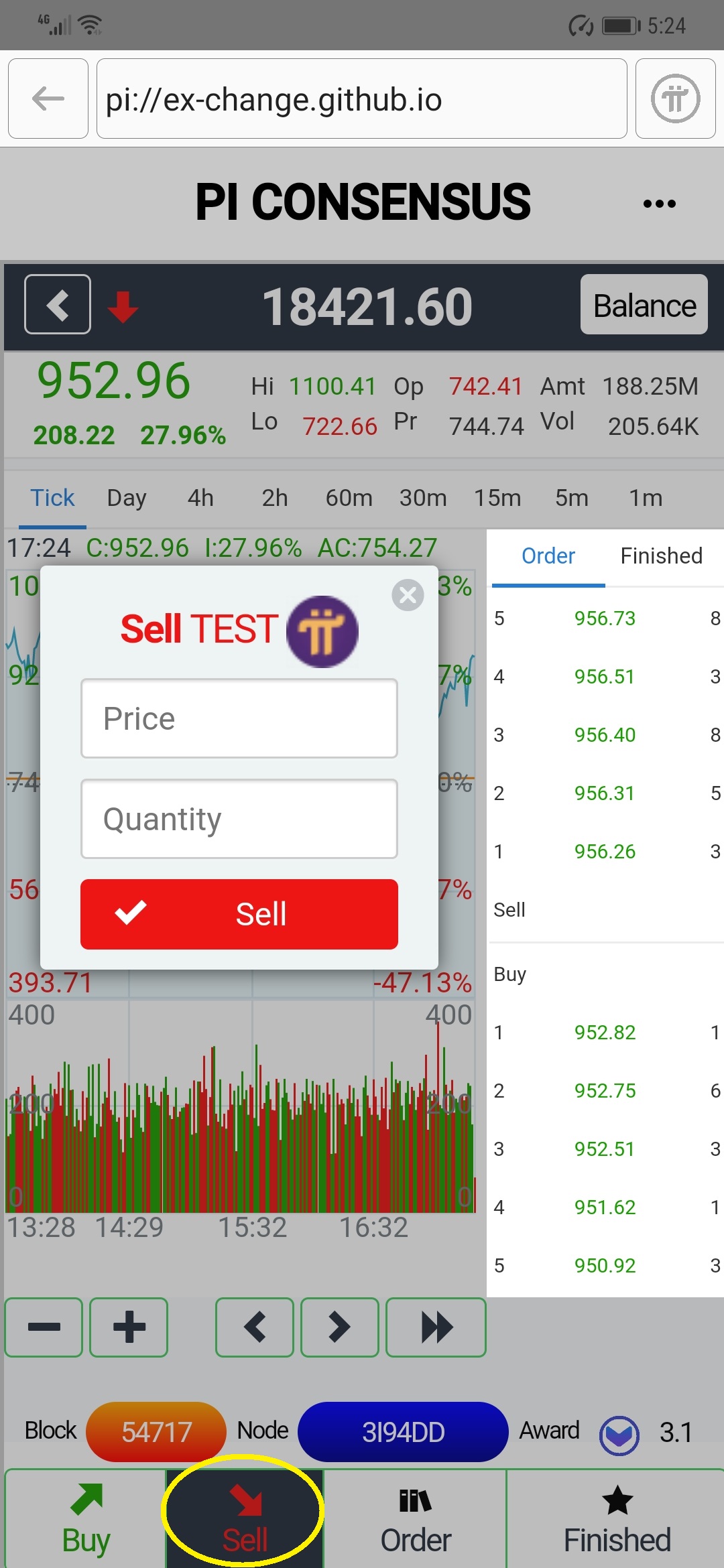Open the three-dot more options menu
Screen dimensions: 724x1568
[659, 204]
